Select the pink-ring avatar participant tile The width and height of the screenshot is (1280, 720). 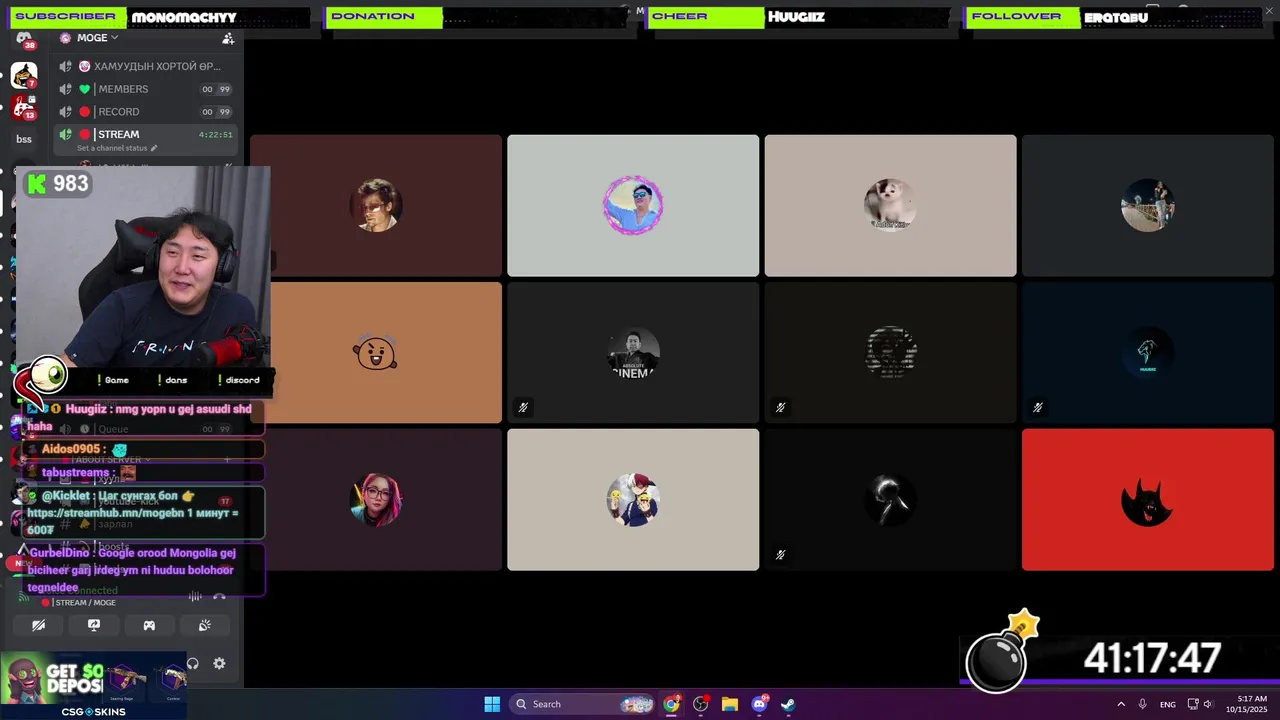[x=633, y=205]
